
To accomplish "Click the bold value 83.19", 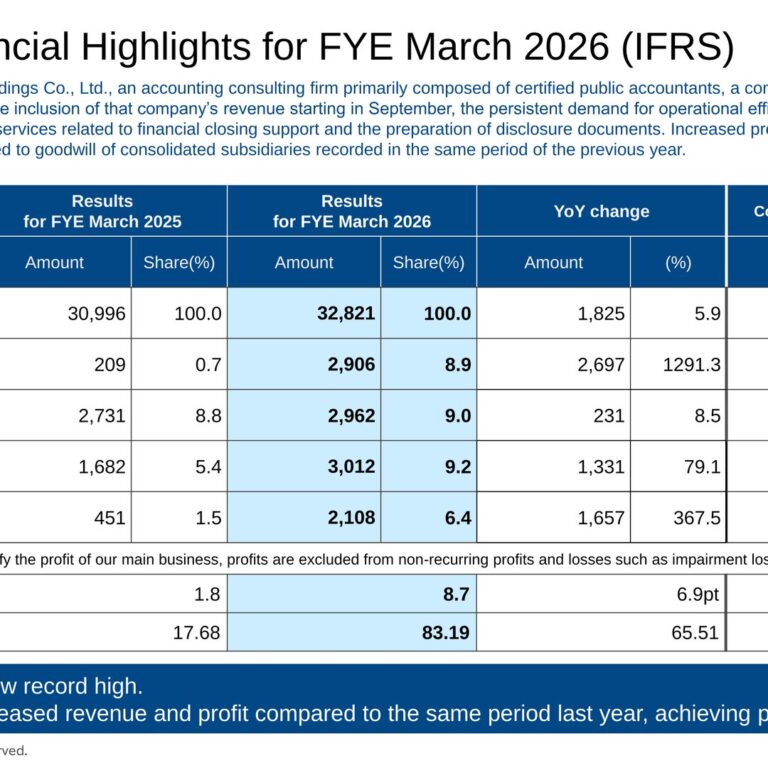I will click(446, 632).
